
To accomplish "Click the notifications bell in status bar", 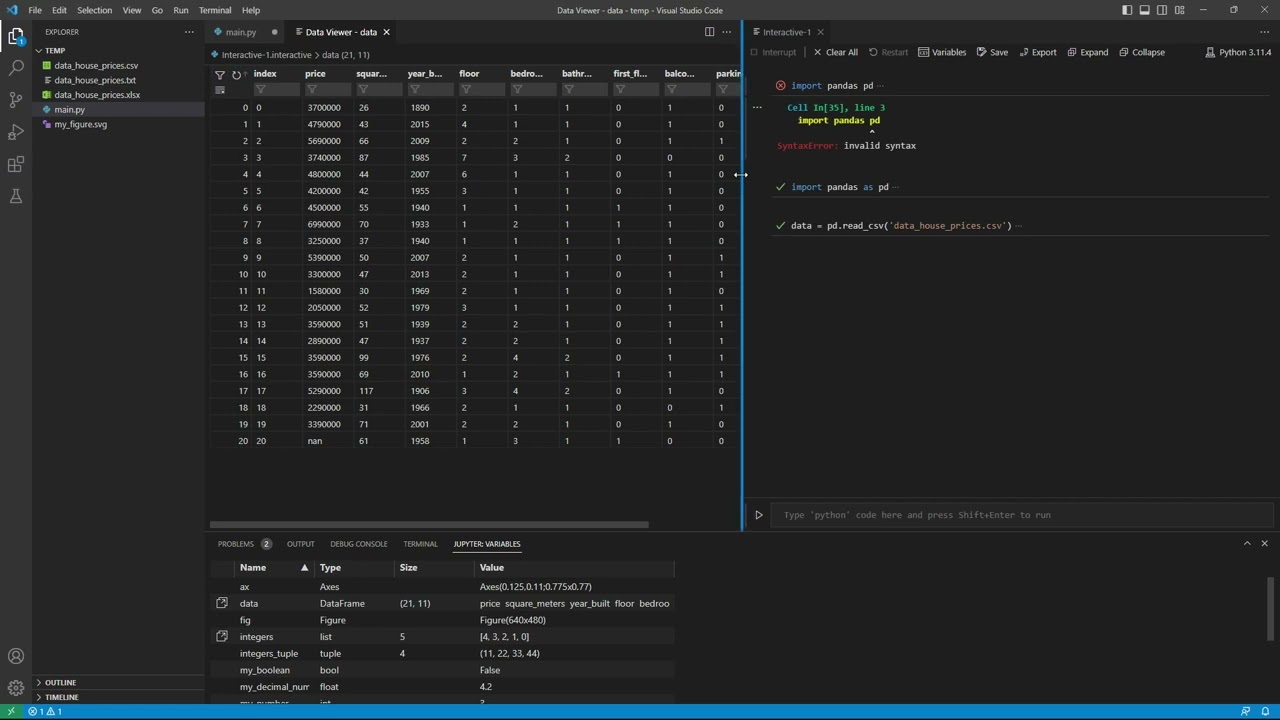I will click(x=1265, y=711).
